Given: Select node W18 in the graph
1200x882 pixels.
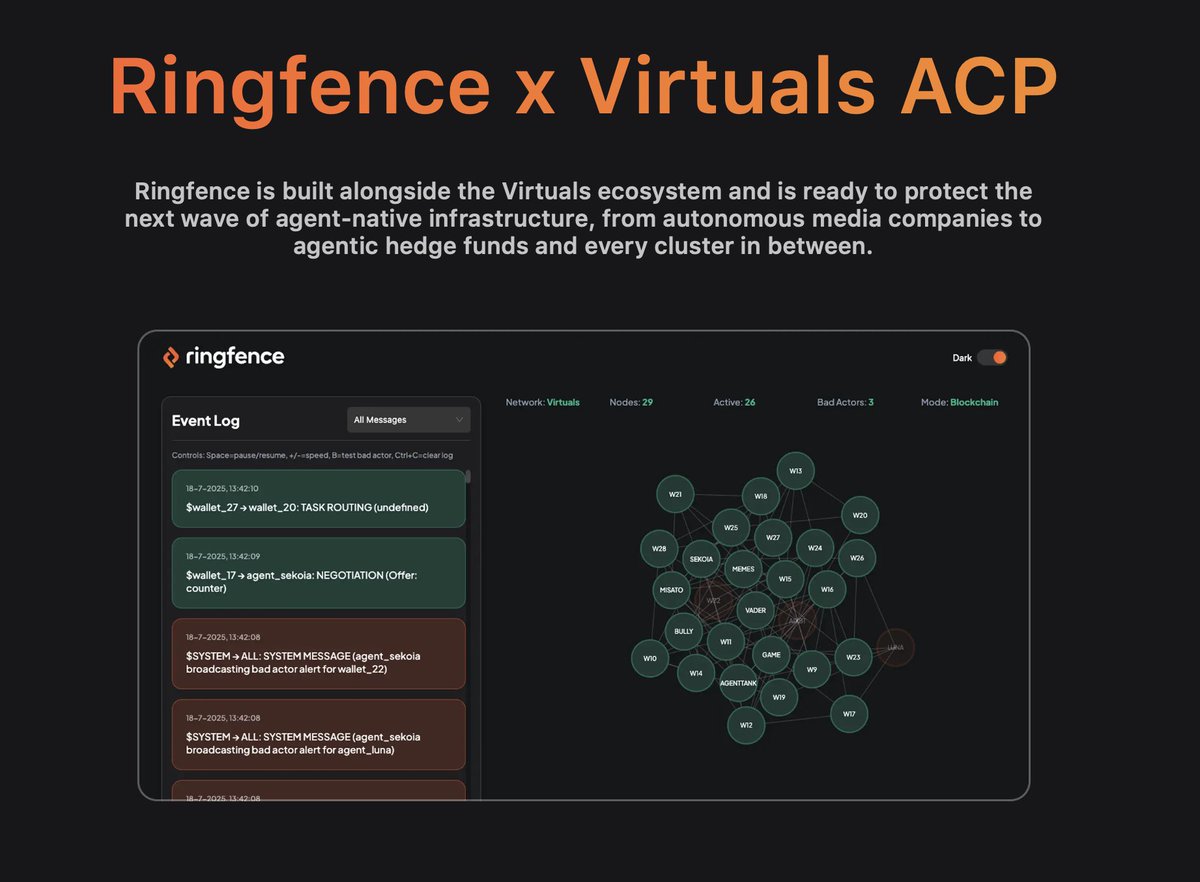Looking at the screenshot, I should (x=761, y=496).
